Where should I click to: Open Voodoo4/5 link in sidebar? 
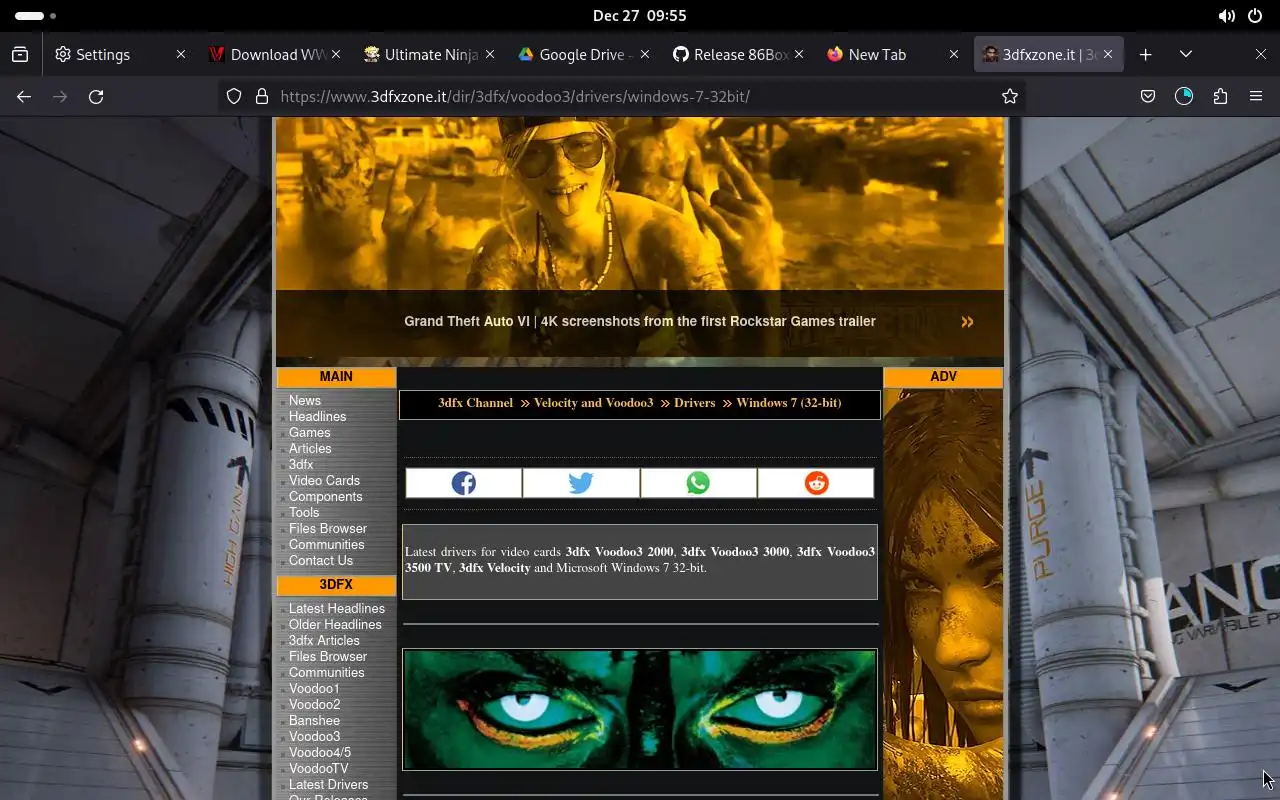(320, 753)
